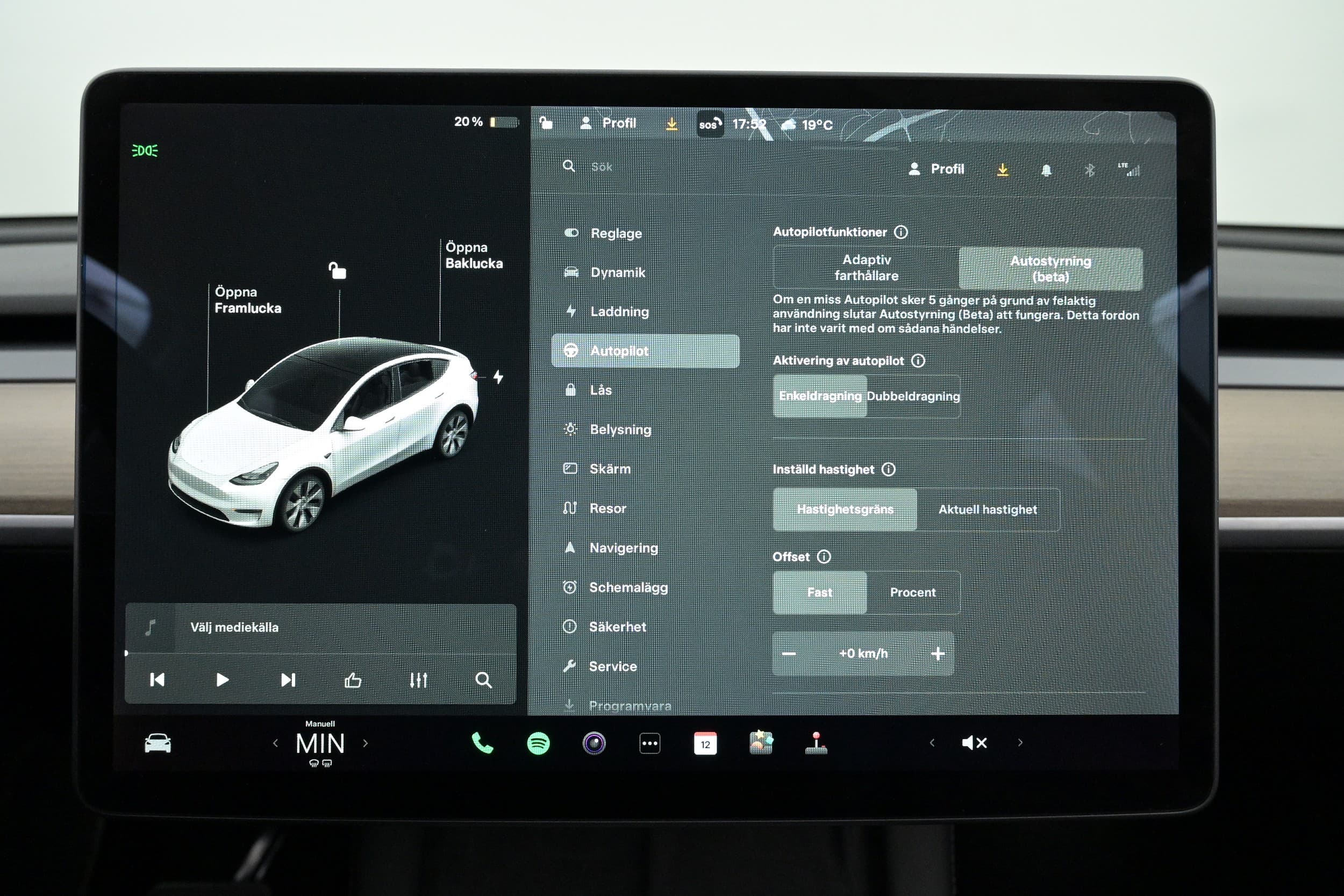1344x896 pixels.
Task: Skip to previous track
Action: click(157, 680)
